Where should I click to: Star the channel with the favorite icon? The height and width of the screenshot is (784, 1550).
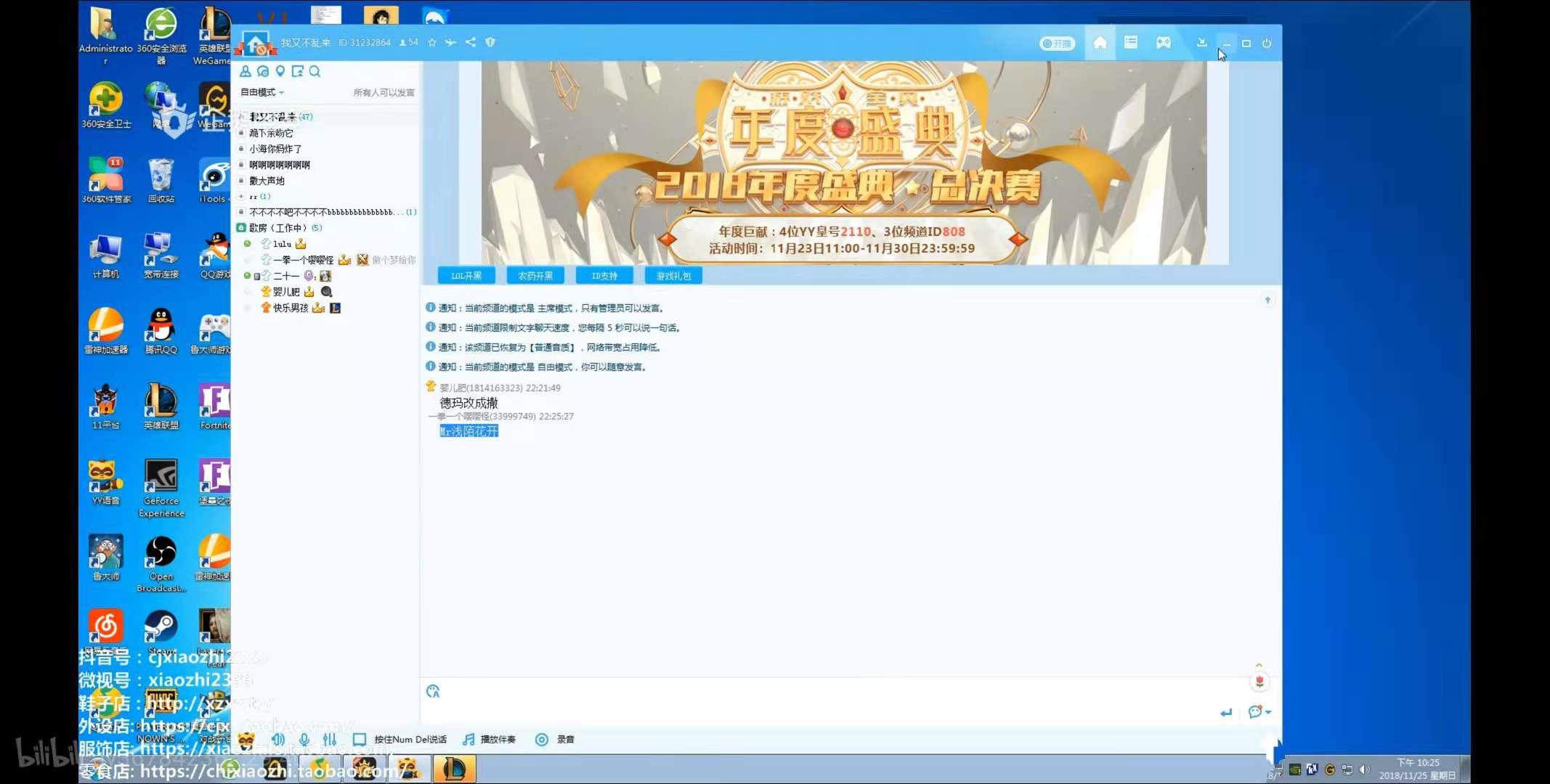point(431,42)
